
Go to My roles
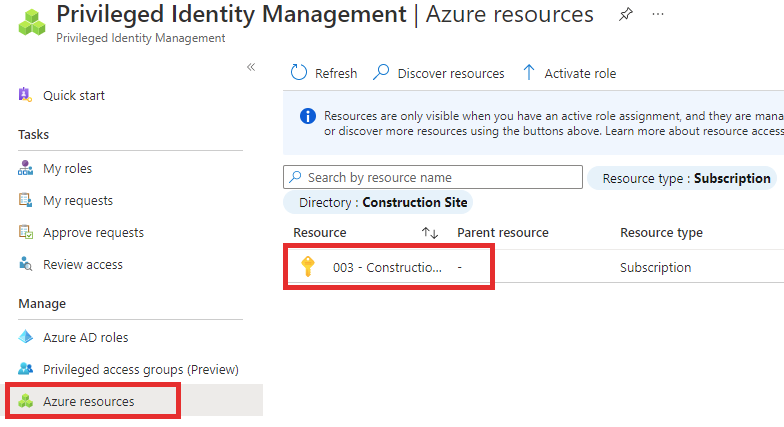[68, 168]
